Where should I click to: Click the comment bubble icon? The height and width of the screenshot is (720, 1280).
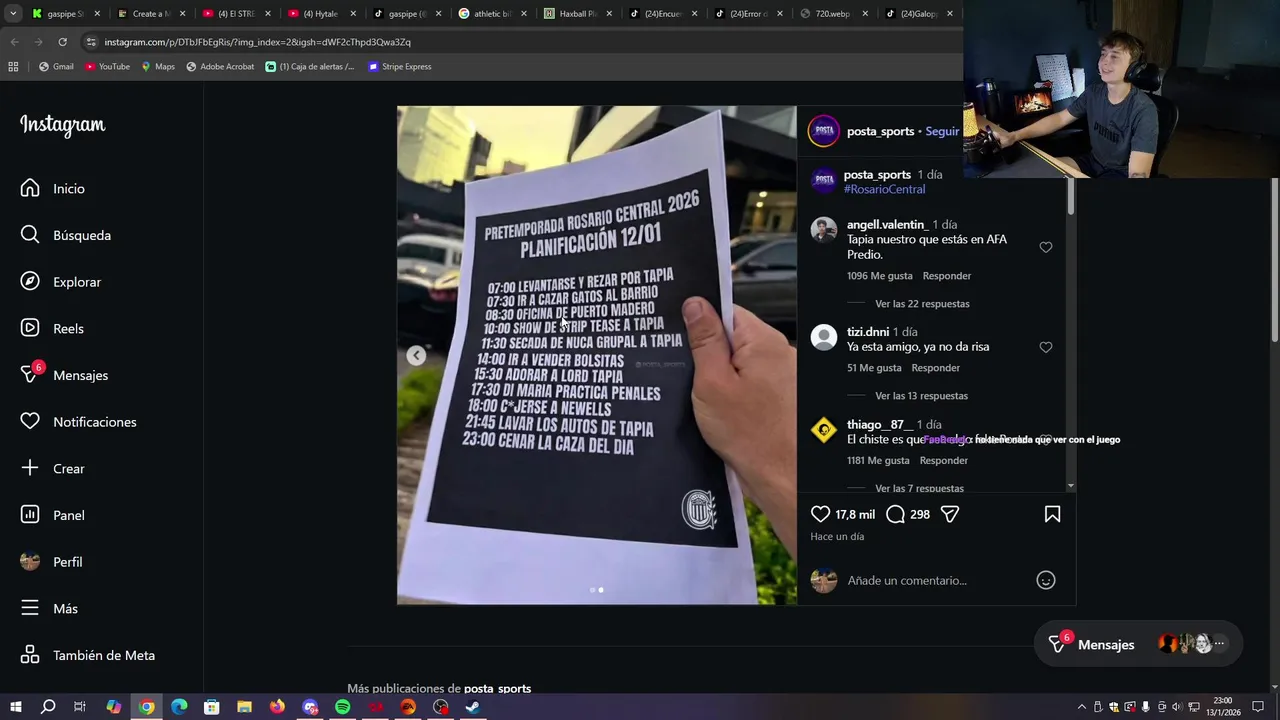[x=895, y=514]
